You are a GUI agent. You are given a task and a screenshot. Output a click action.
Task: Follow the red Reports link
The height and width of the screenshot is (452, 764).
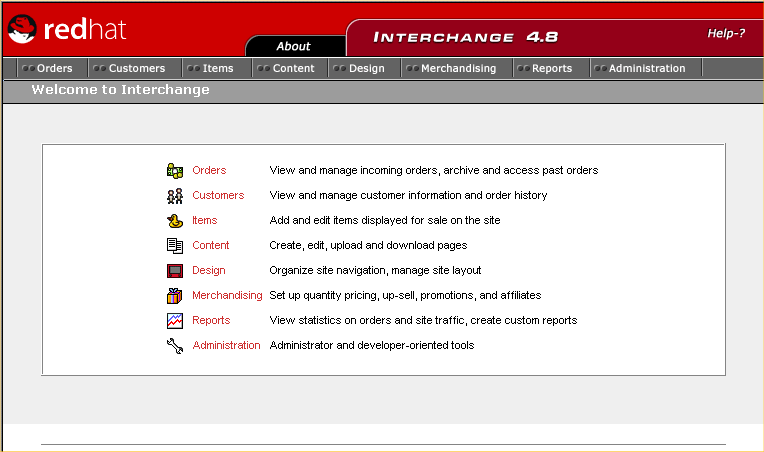(x=211, y=320)
